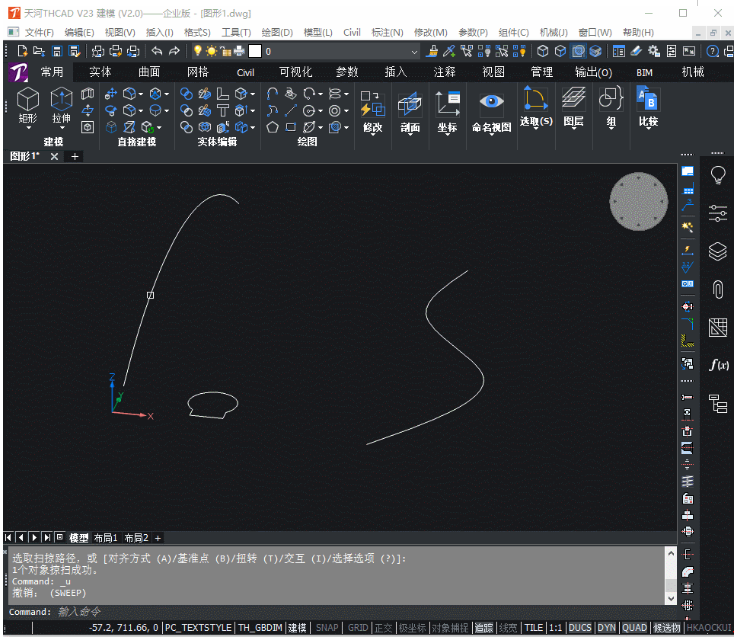Expand the 选取(S) dropdown arrow

tap(535, 129)
